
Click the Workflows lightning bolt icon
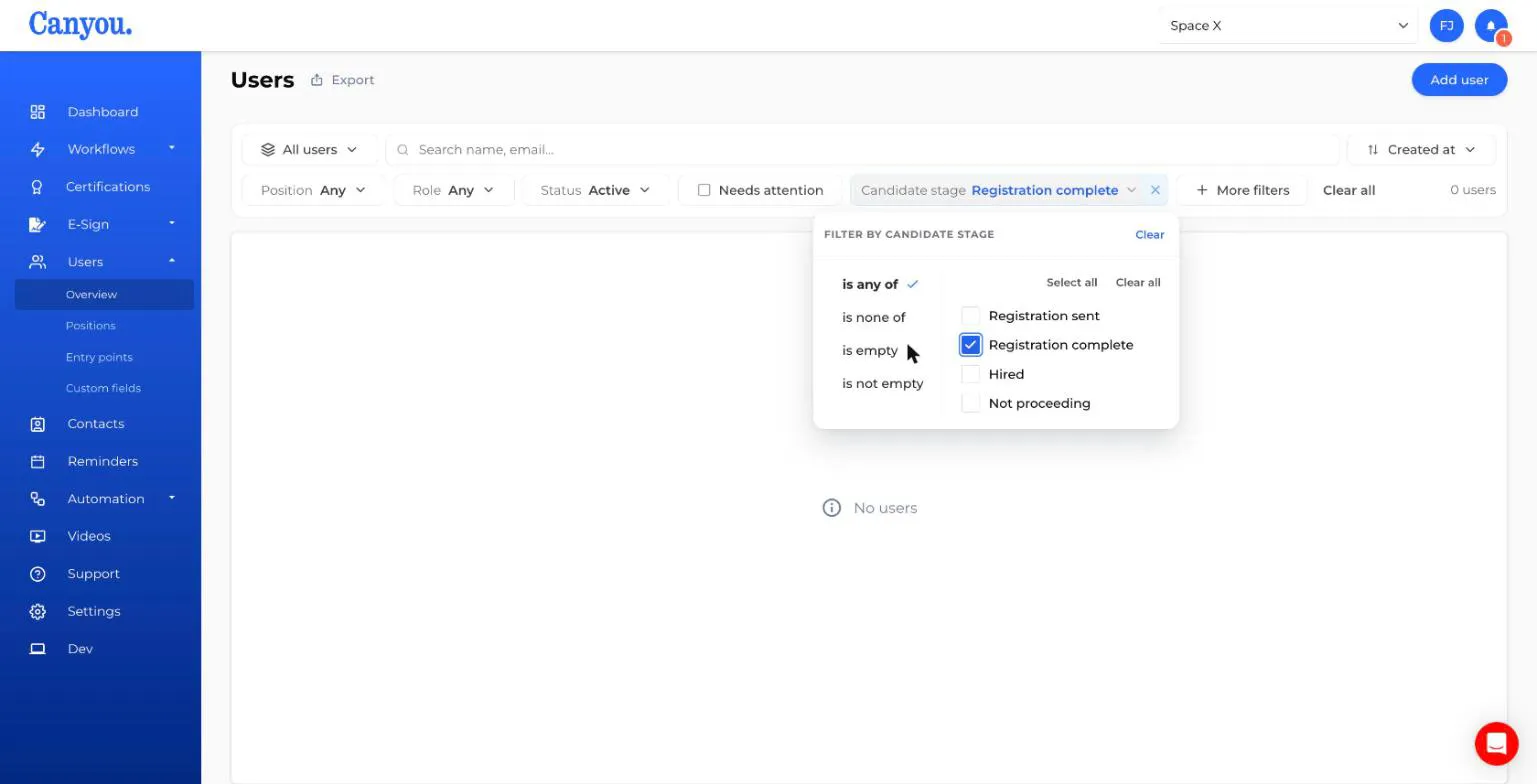38,149
